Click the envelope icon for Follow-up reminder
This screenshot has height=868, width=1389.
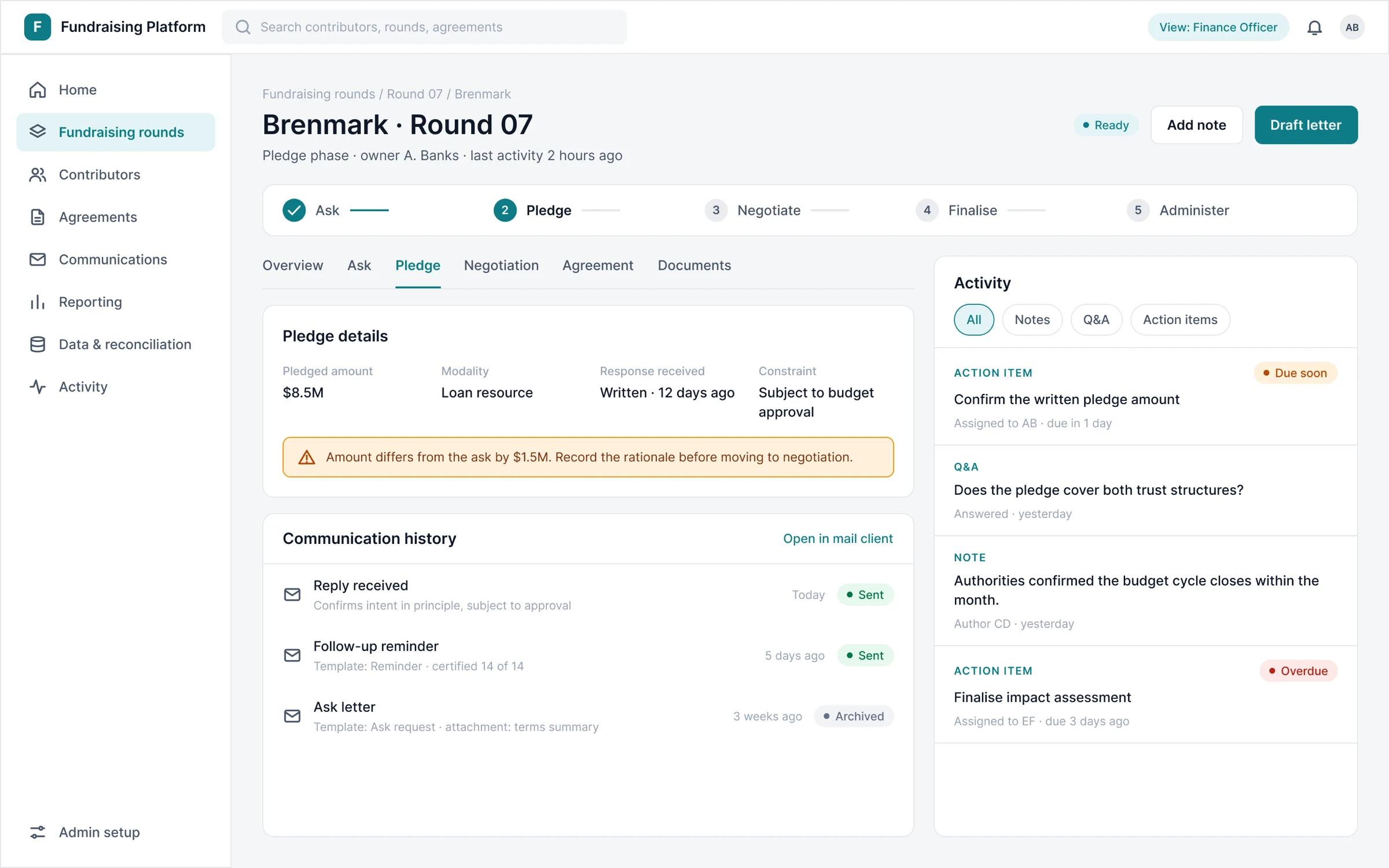coord(292,655)
